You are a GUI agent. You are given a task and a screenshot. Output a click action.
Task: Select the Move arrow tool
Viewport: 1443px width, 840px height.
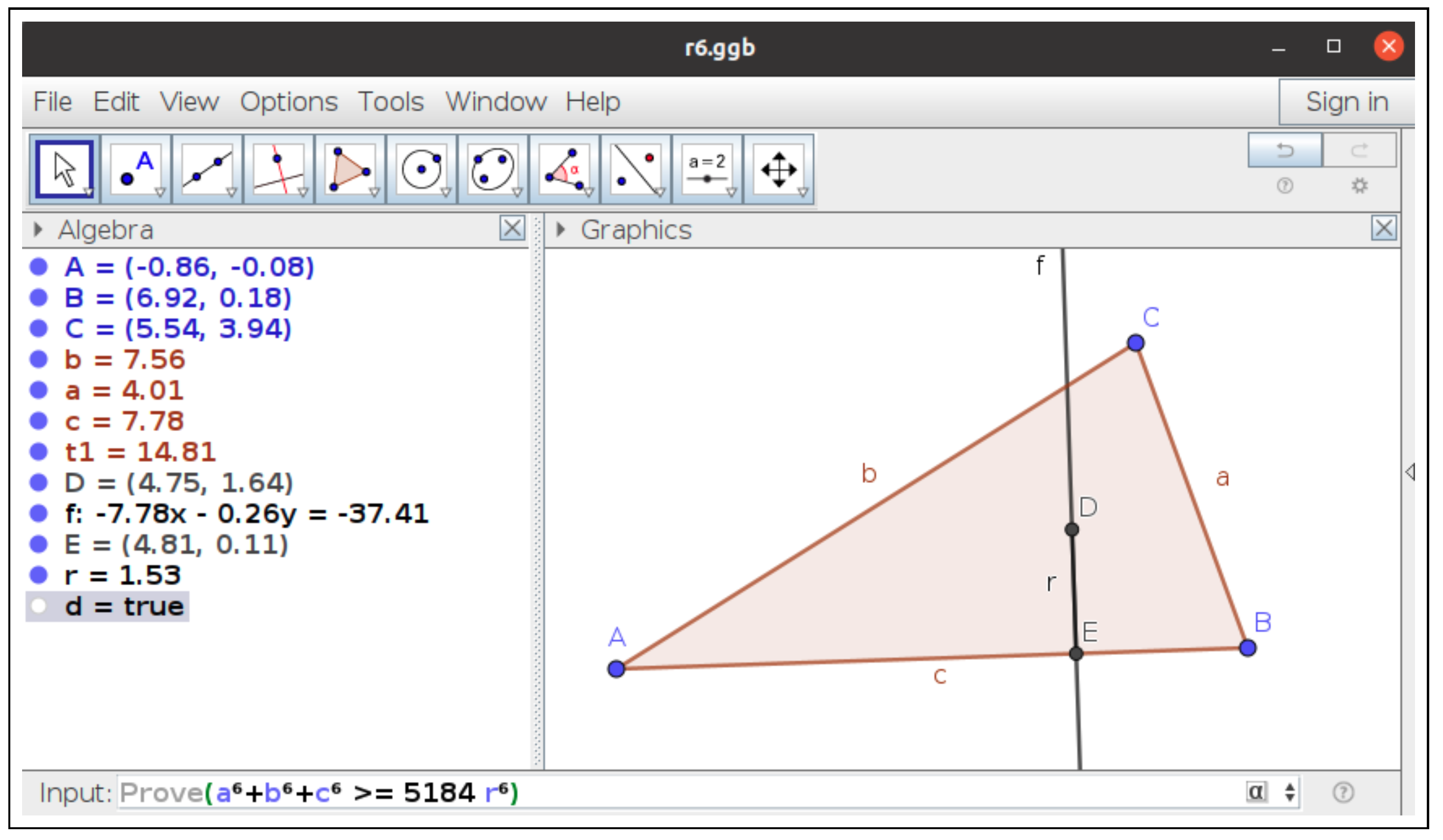coord(64,170)
